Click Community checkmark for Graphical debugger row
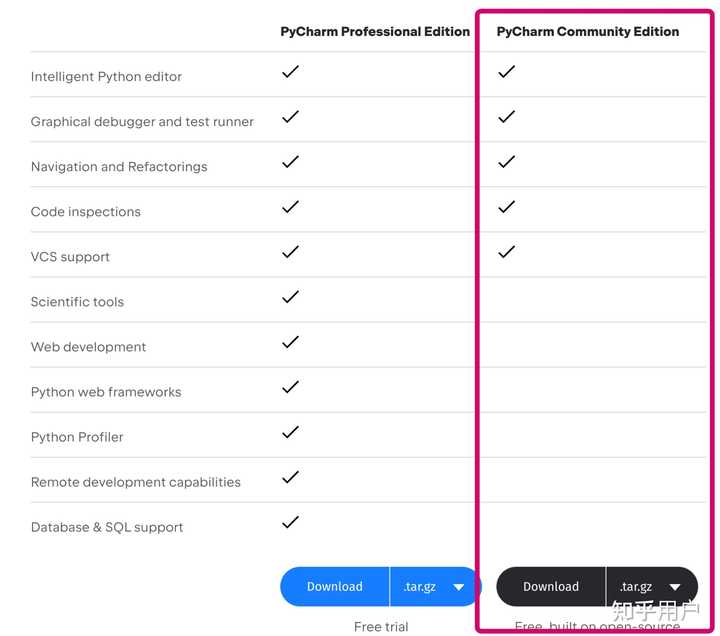 coord(506,117)
